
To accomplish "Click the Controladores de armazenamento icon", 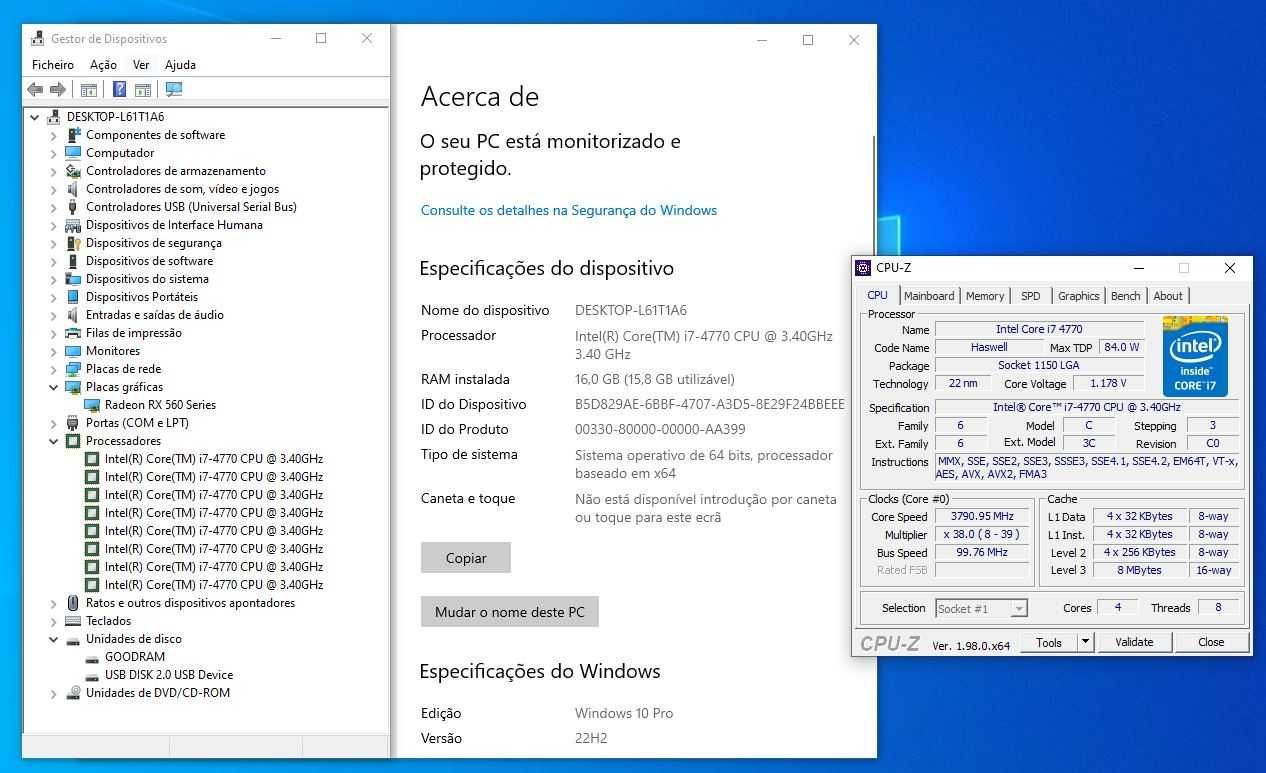I will pyautogui.click(x=73, y=171).
